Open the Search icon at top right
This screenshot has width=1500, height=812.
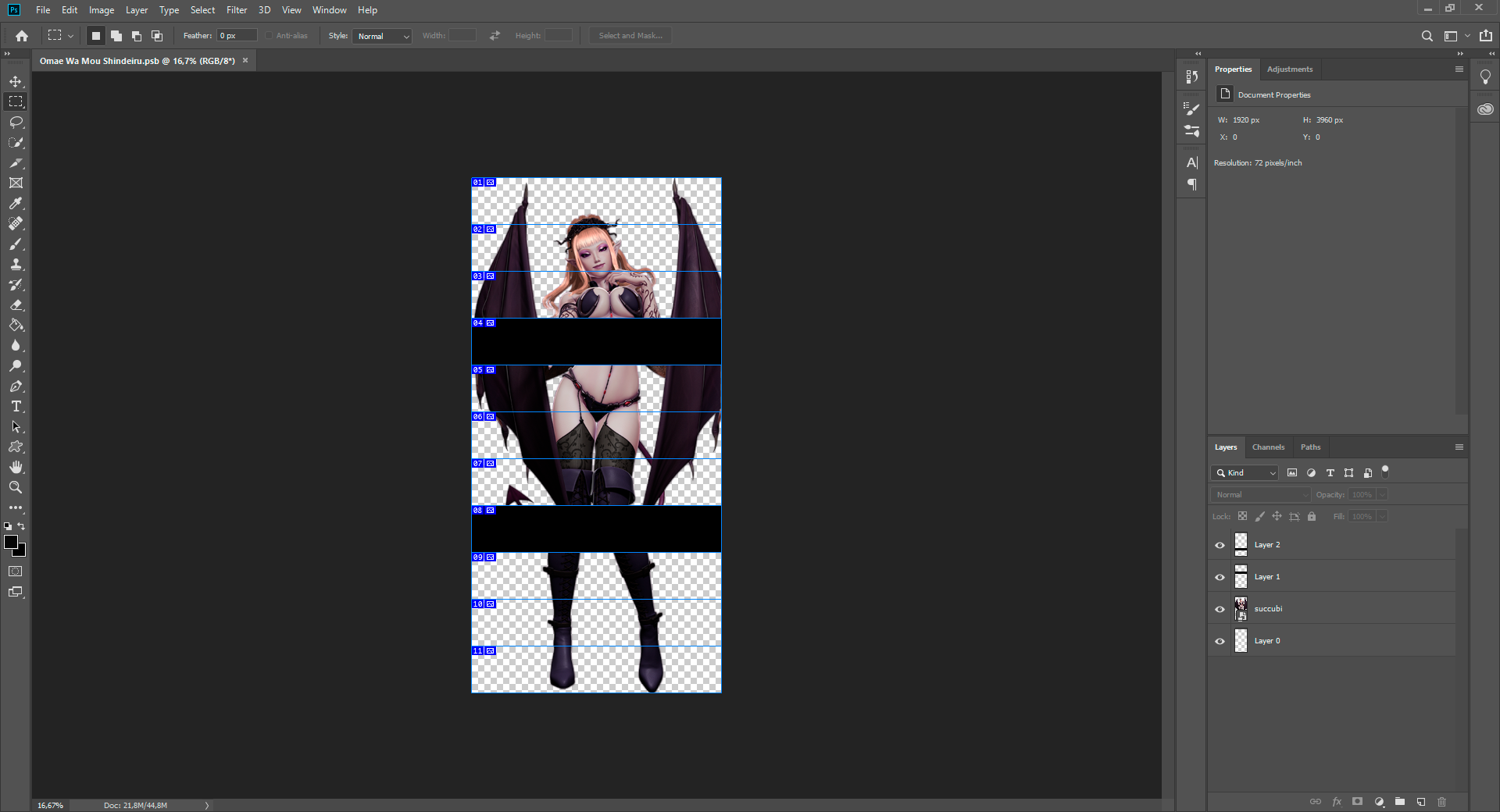tap(1427, 36)
